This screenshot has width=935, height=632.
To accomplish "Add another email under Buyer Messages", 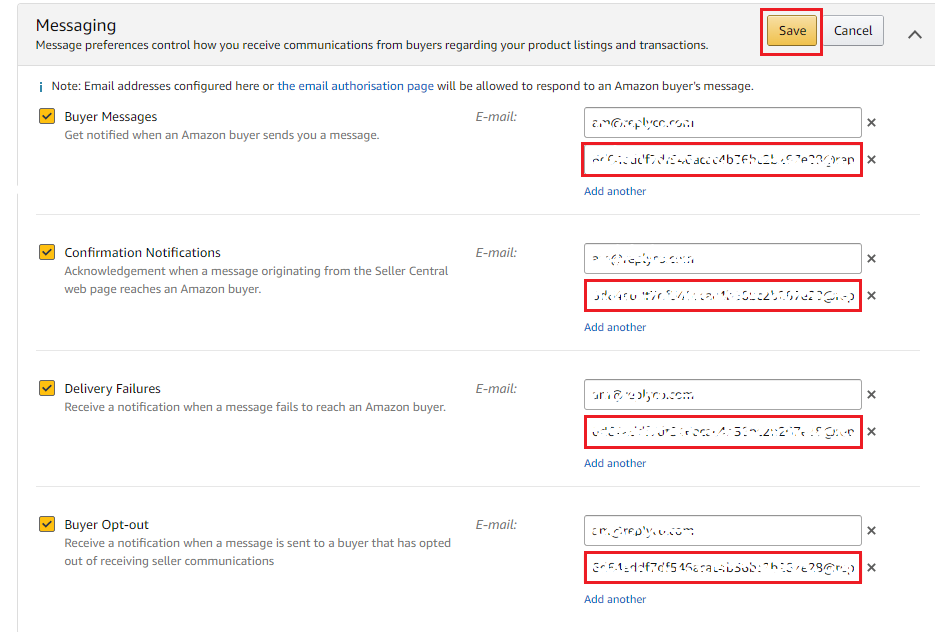I will (615, 191).
